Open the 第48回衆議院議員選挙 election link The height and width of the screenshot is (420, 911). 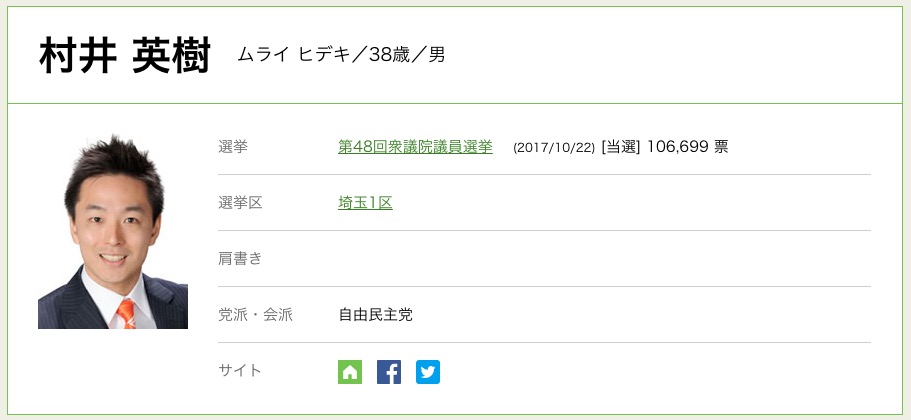pyautogui.click(x=415, y=147)
